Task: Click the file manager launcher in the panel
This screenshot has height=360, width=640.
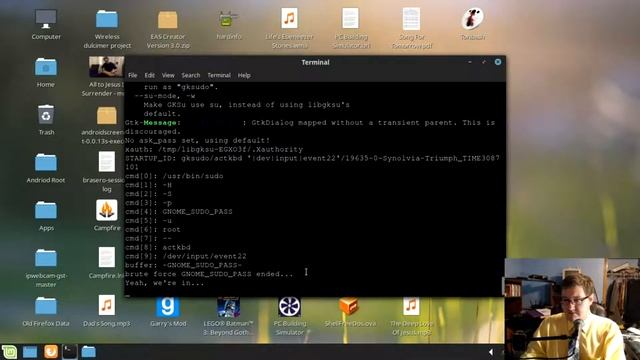Action: point(30,352)
